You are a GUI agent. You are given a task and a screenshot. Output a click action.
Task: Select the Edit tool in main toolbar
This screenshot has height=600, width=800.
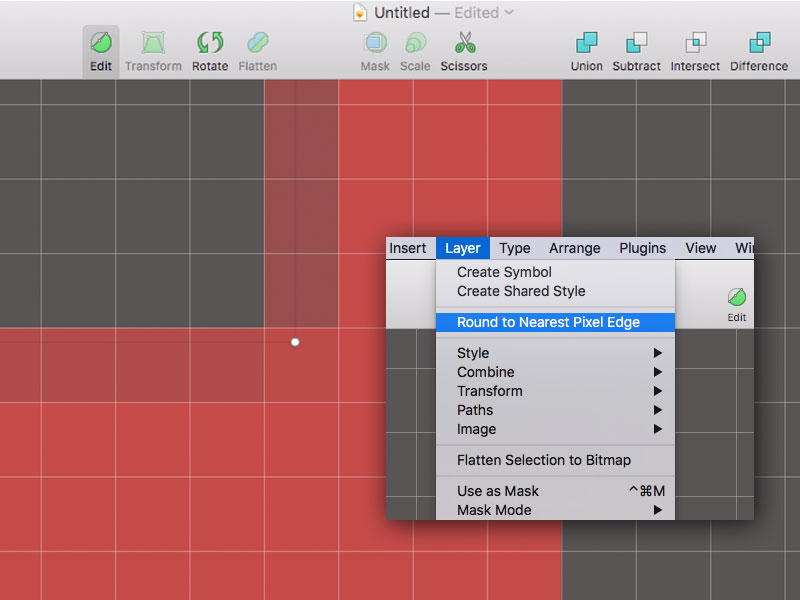pos(101,52)
